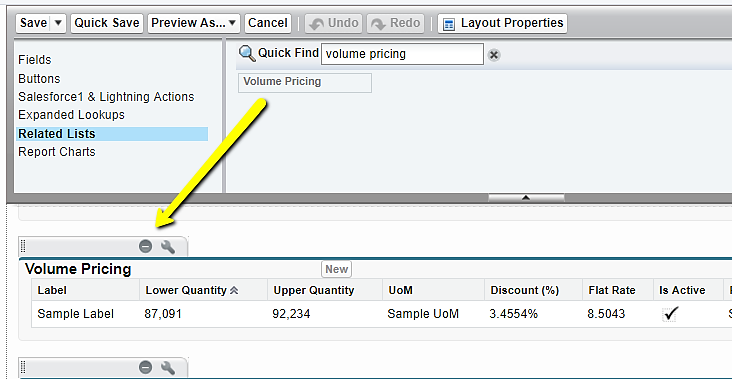Open Layout Properties
This screenshot has width=732, height=379.
point(502,23)
